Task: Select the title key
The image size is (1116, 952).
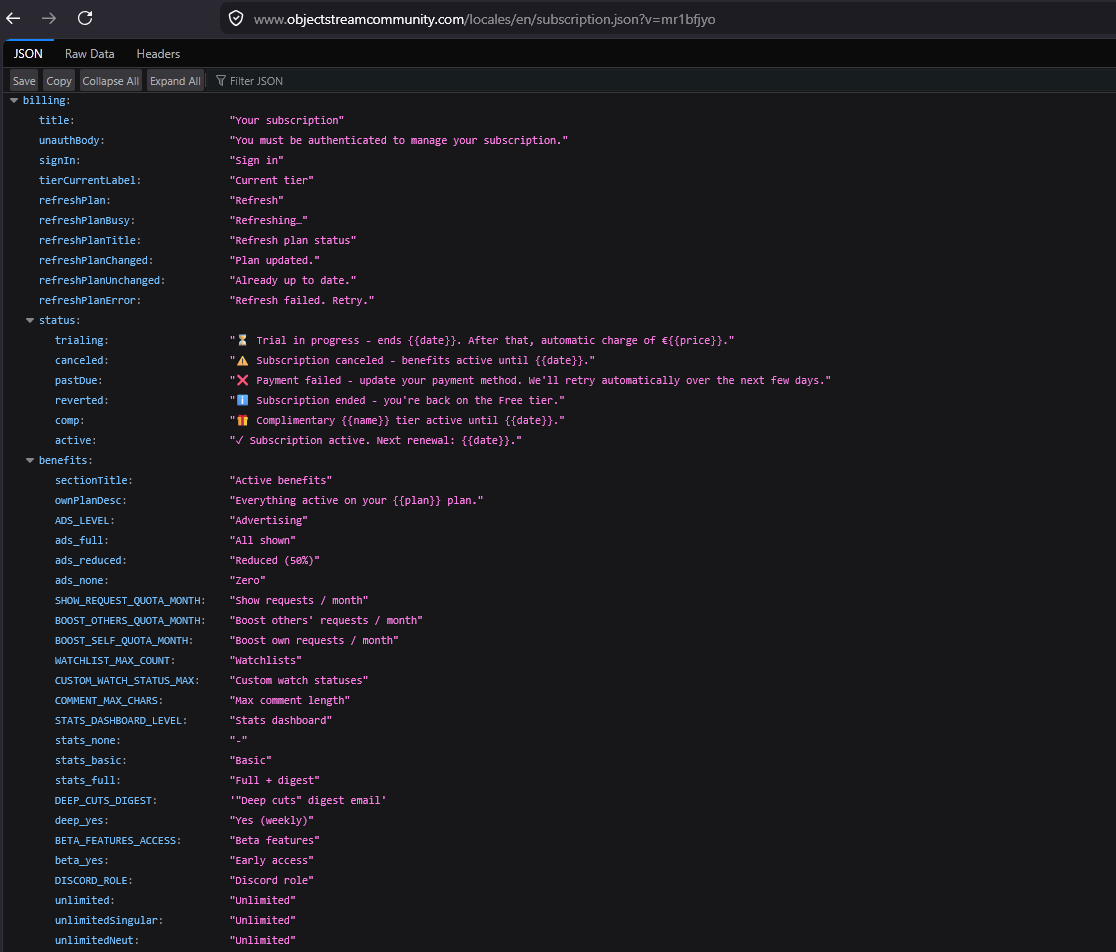Action: pyautogui.click(x=56, y=121)
